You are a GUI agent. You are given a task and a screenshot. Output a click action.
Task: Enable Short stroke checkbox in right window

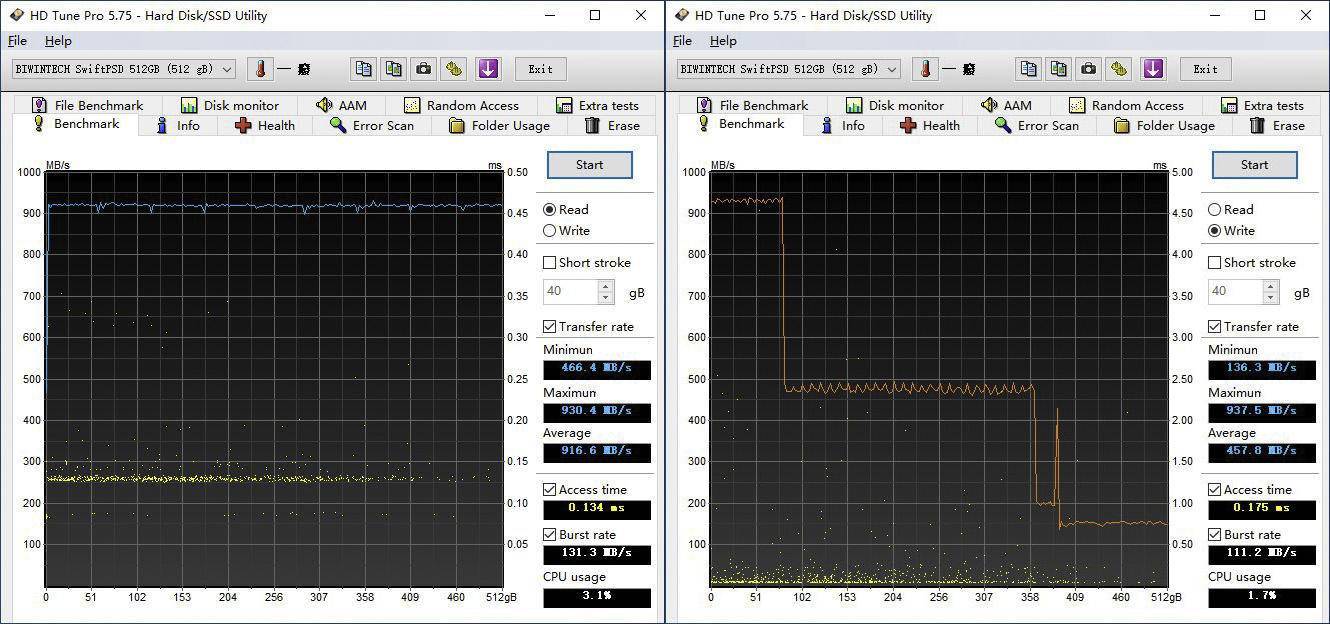click(x=1214, y=263)
